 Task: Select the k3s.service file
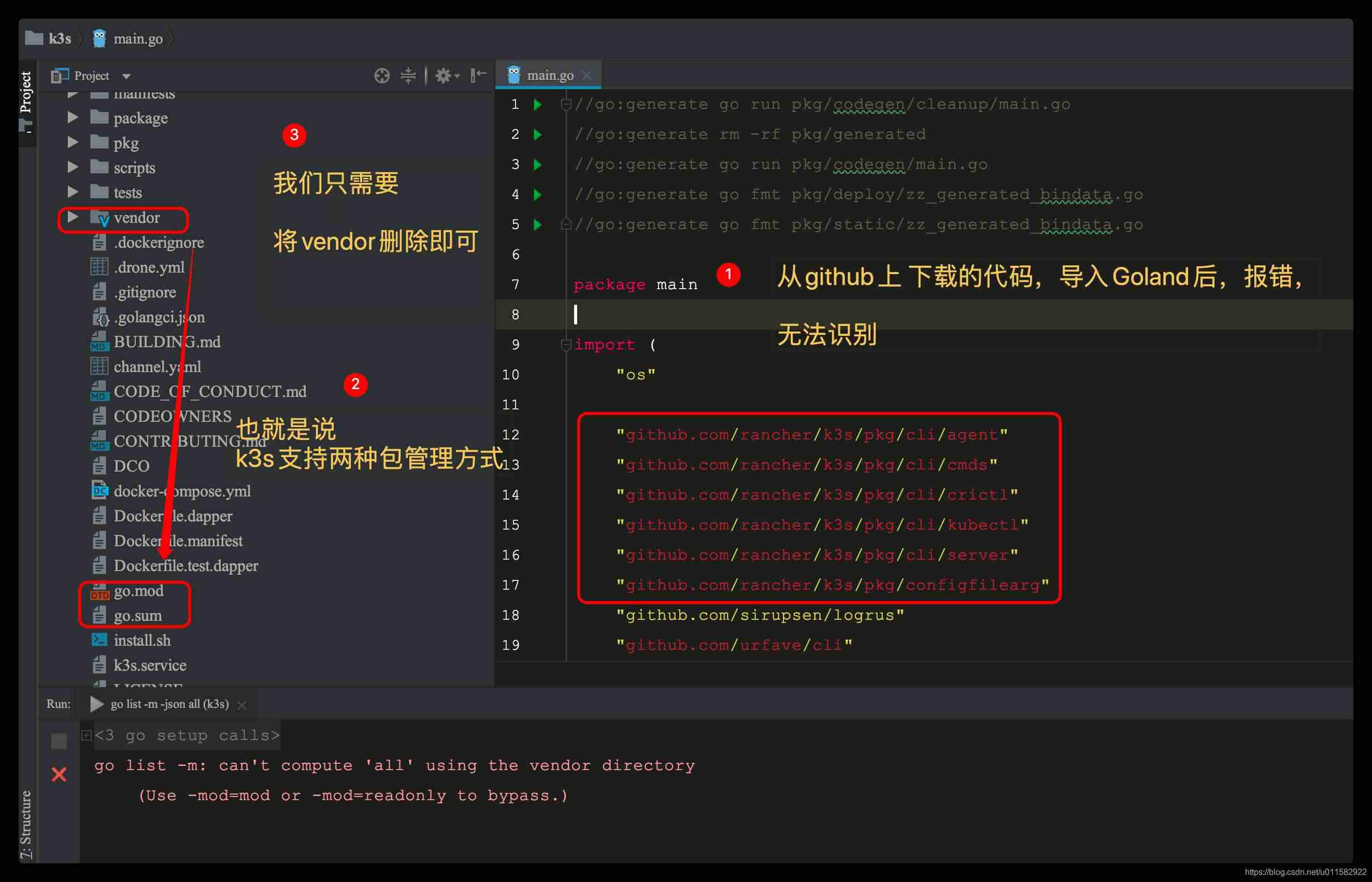(149, 665)
